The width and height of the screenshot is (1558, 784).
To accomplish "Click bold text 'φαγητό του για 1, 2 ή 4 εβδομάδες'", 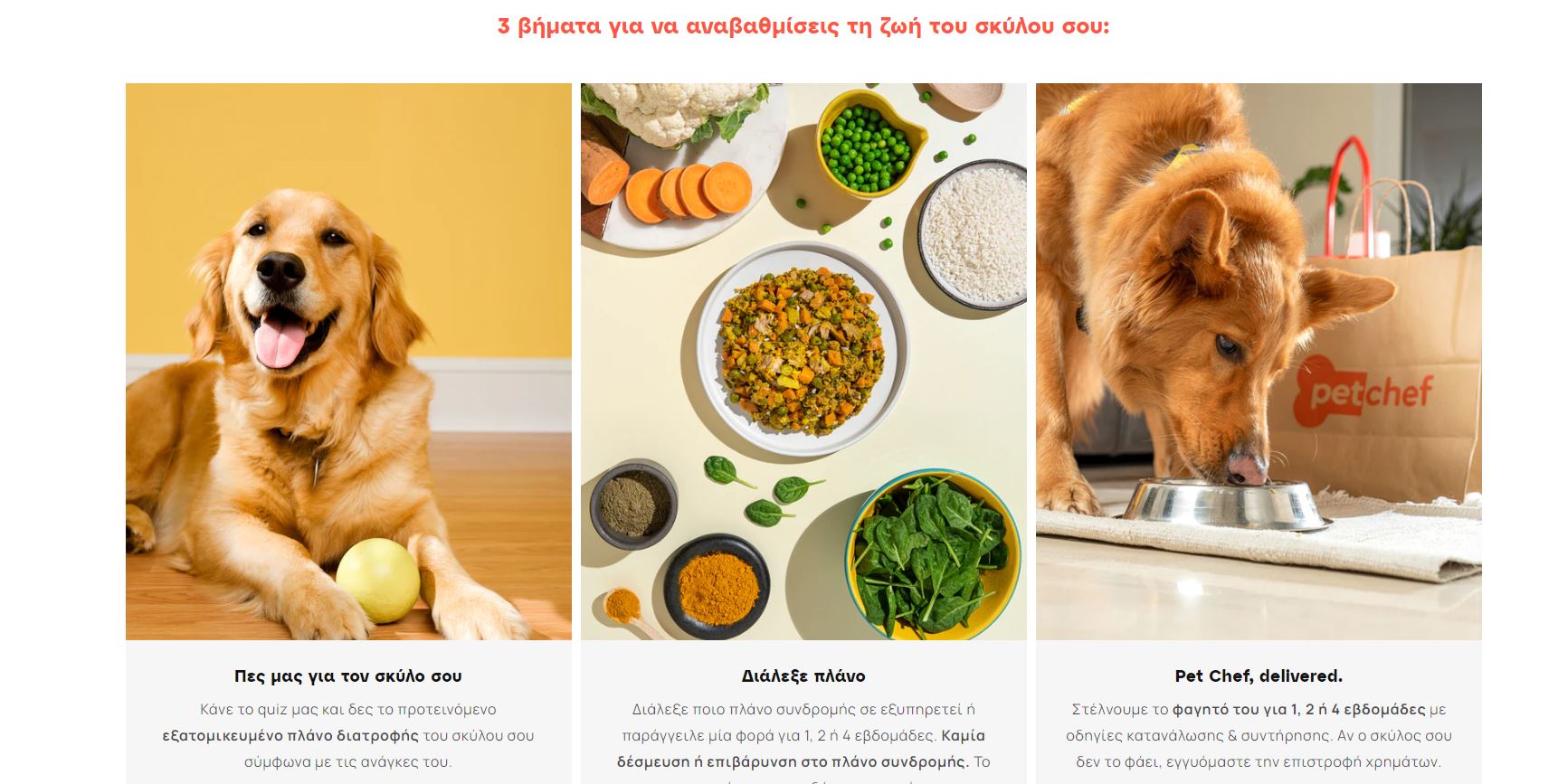I will point(1298,710).
